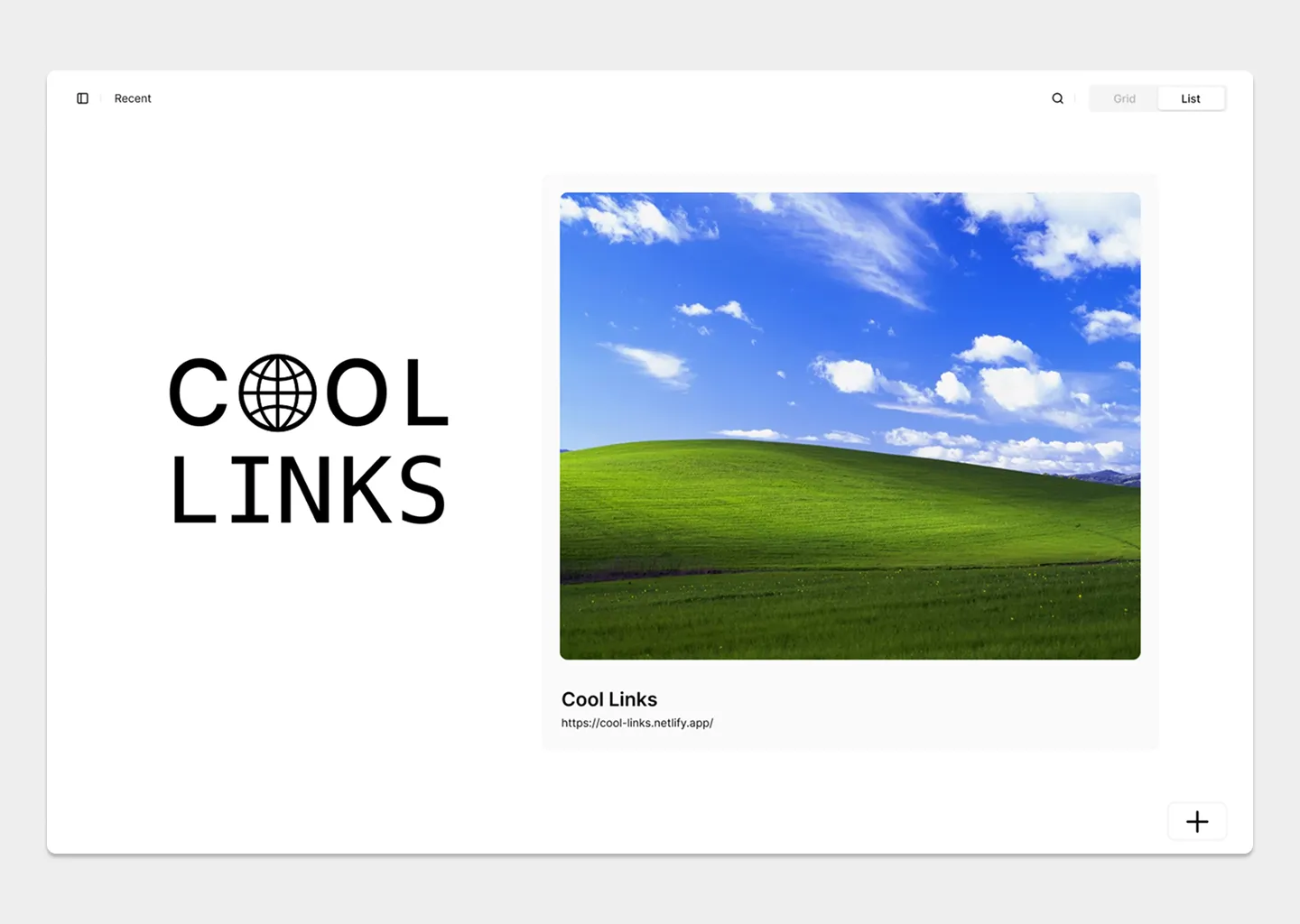The image size is (1300, 924).
Task: Toggle the sidebar panel icon
Action: tap(82, 98)
